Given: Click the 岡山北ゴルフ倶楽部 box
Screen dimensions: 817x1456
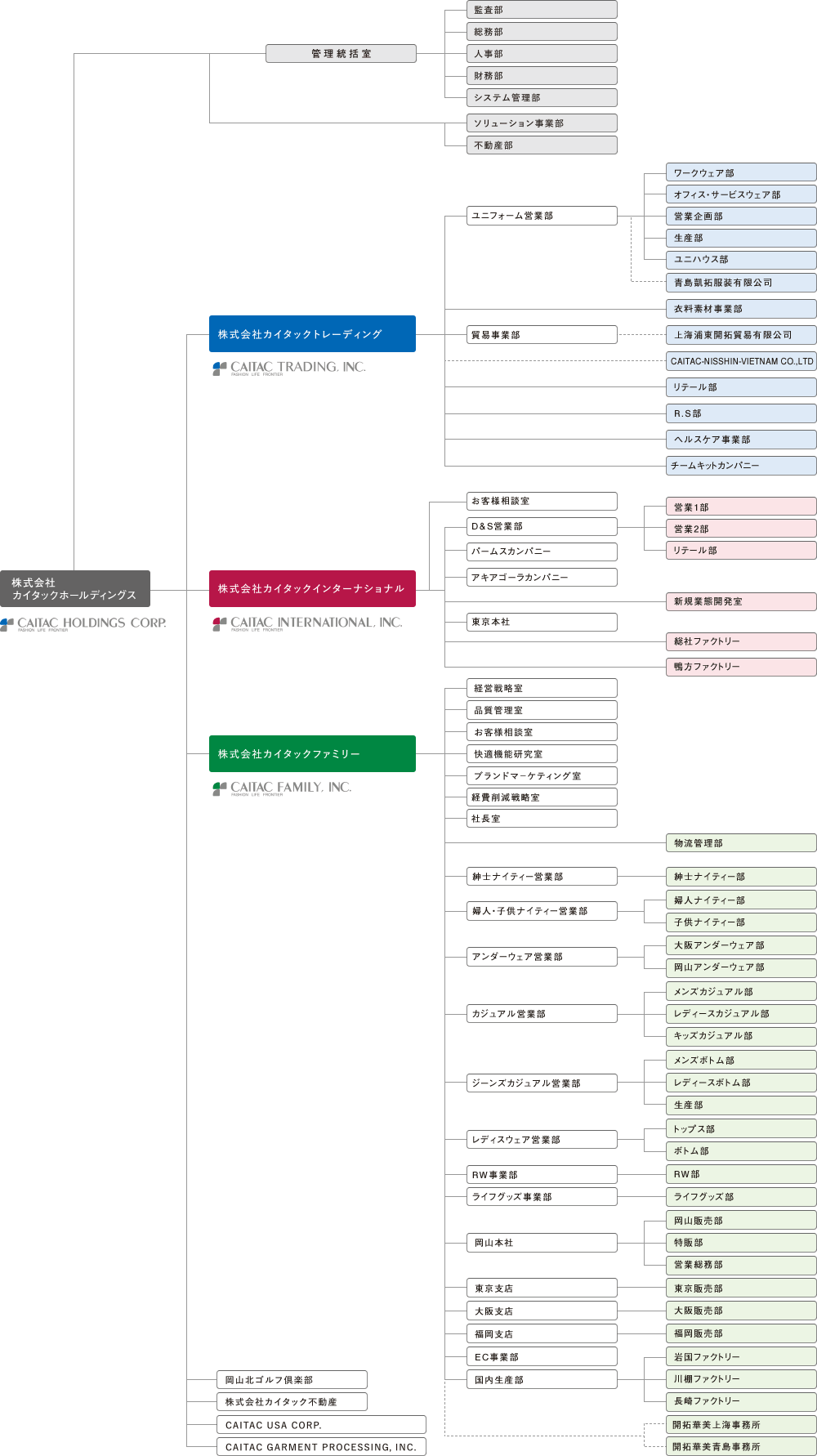Looking at the screenshot, I should [x=292, y=1380].
